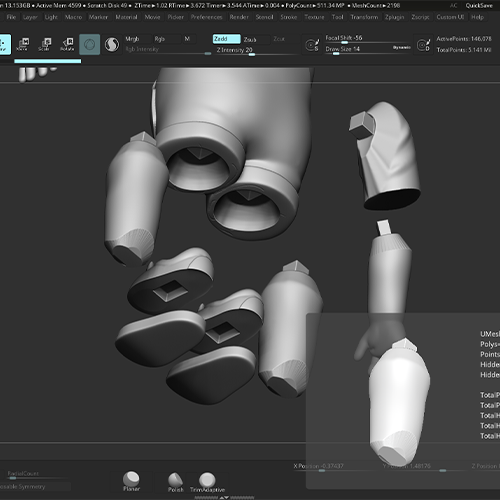Toggle the Dynamic draw size option
The width and height of the screenshot is (500, 500).
point(401,48)
